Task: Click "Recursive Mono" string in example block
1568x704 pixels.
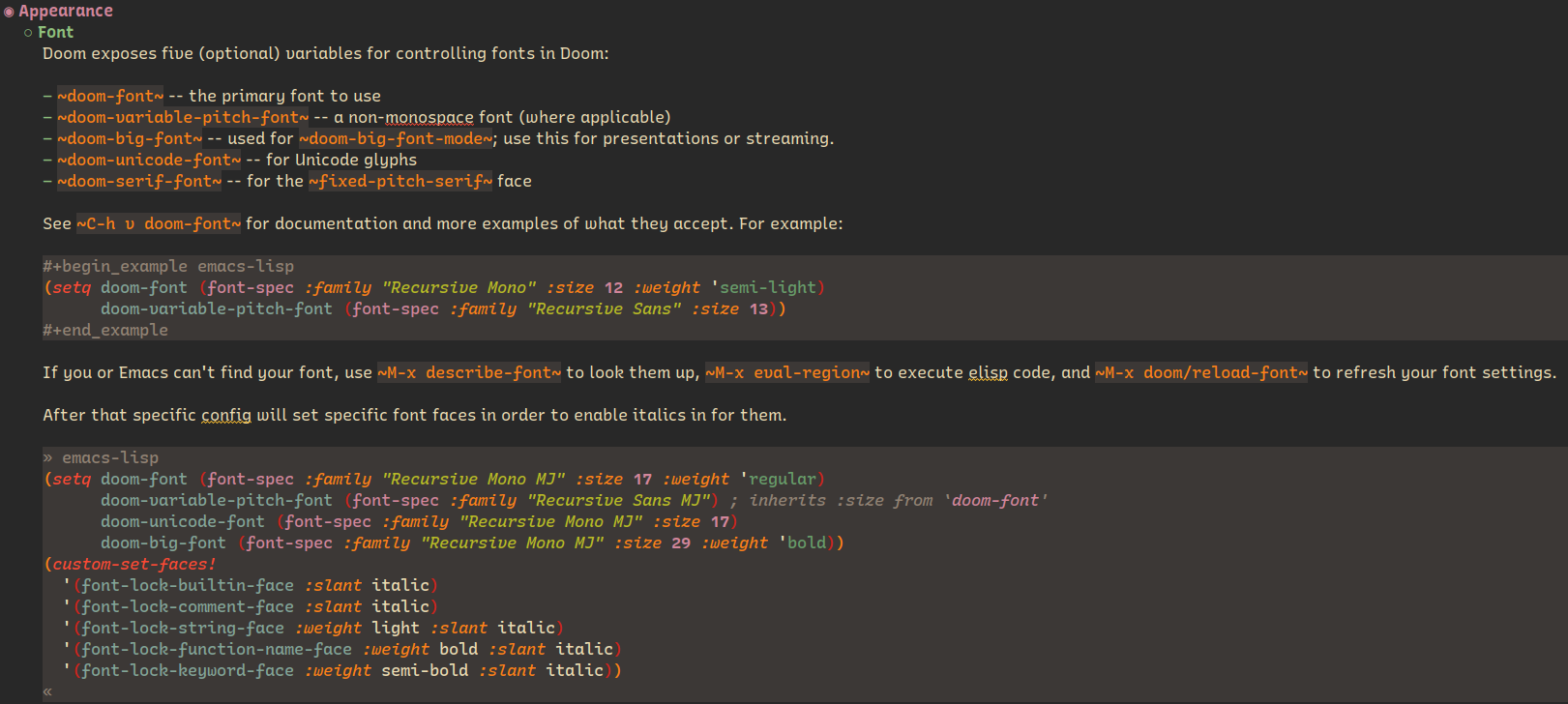Action: (459, 287)
